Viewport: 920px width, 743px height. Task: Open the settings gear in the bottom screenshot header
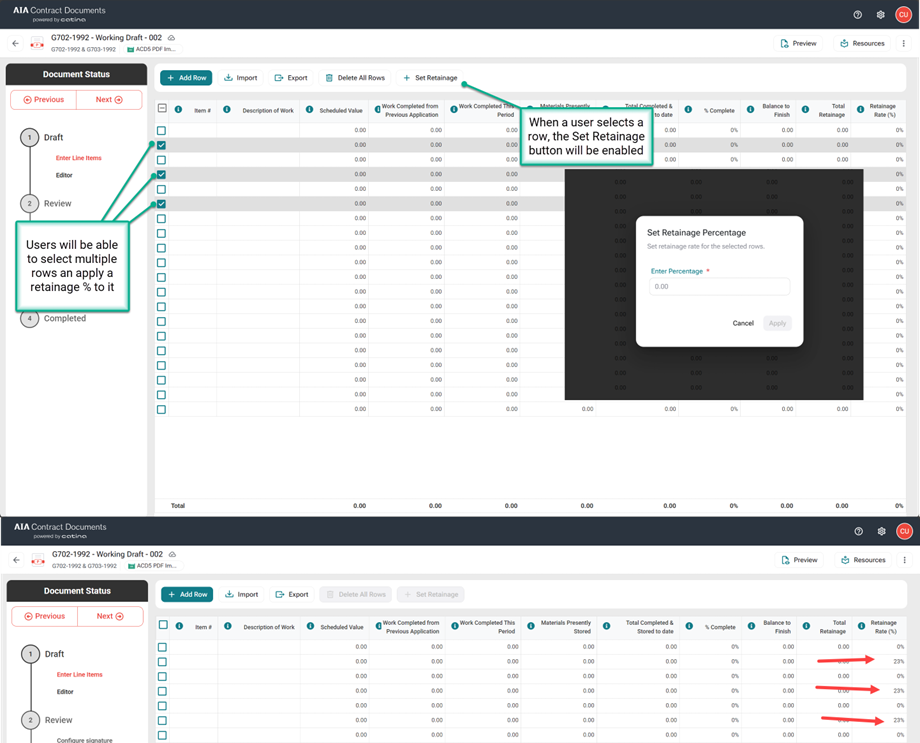[x=881, y=531]
